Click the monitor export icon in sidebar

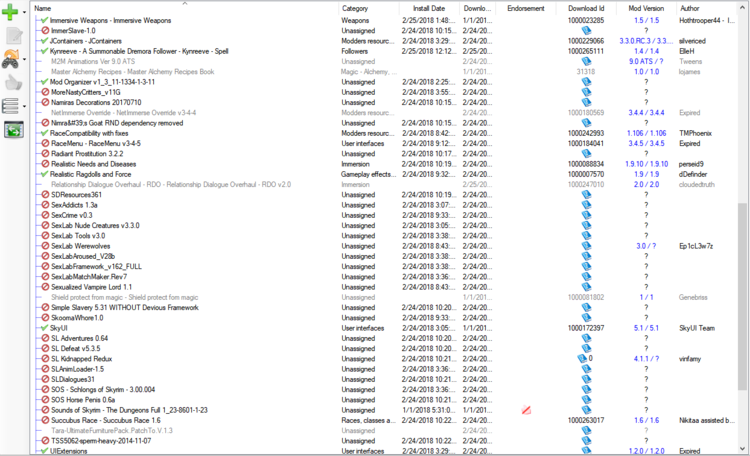click(x=13, y=130)
